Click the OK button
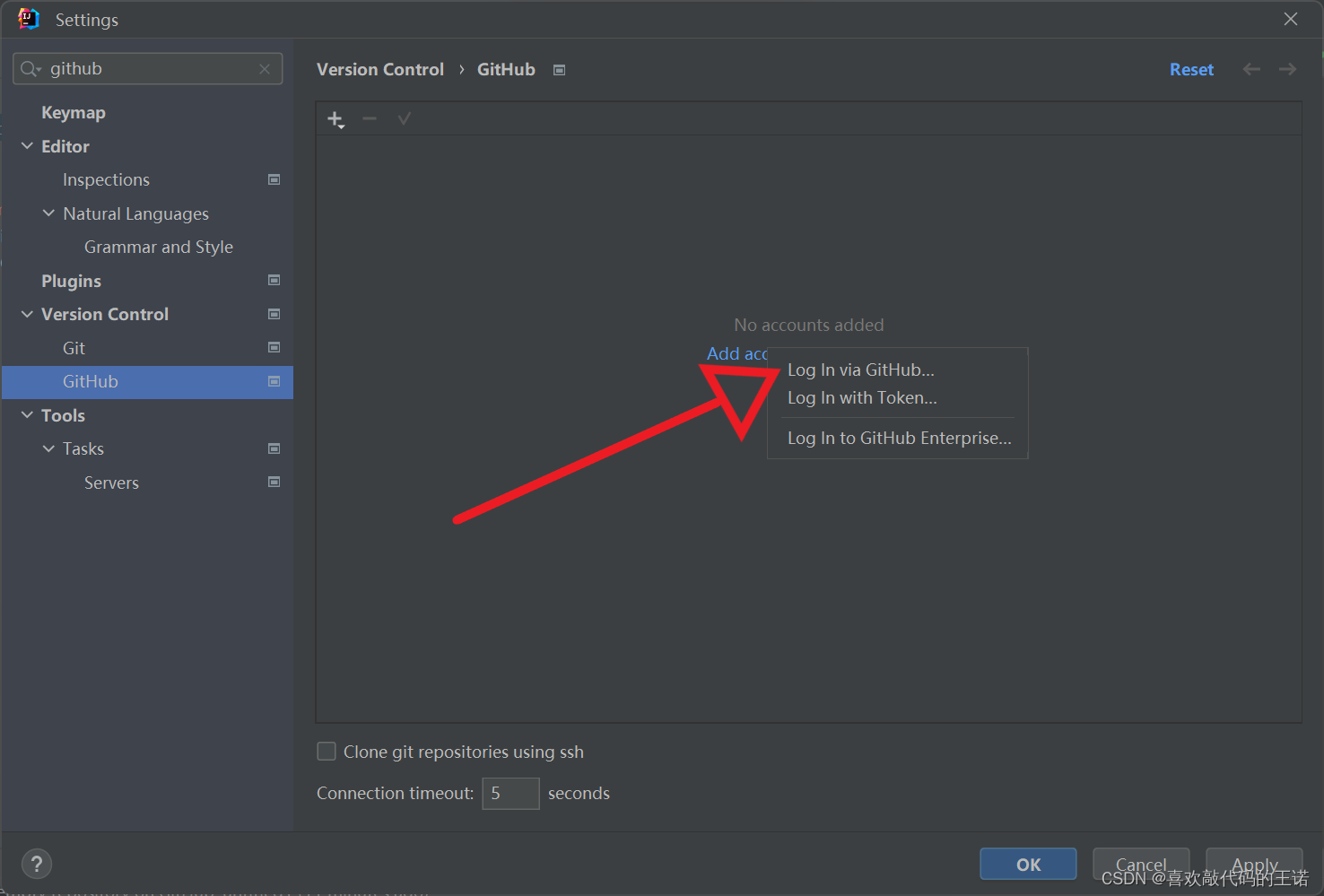 1028,865
